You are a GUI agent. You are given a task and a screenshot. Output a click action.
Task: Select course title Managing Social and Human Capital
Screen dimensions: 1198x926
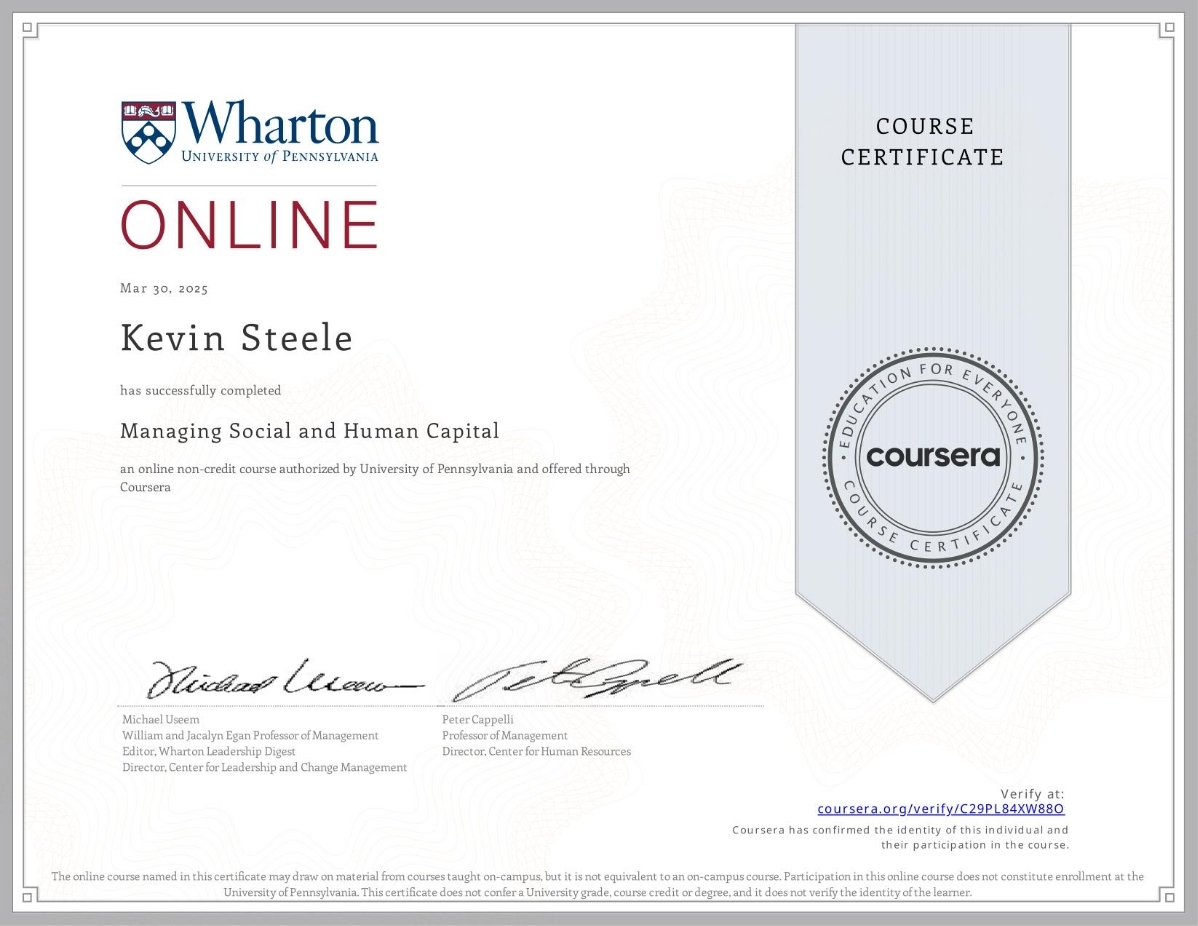(x=309, y=431)
